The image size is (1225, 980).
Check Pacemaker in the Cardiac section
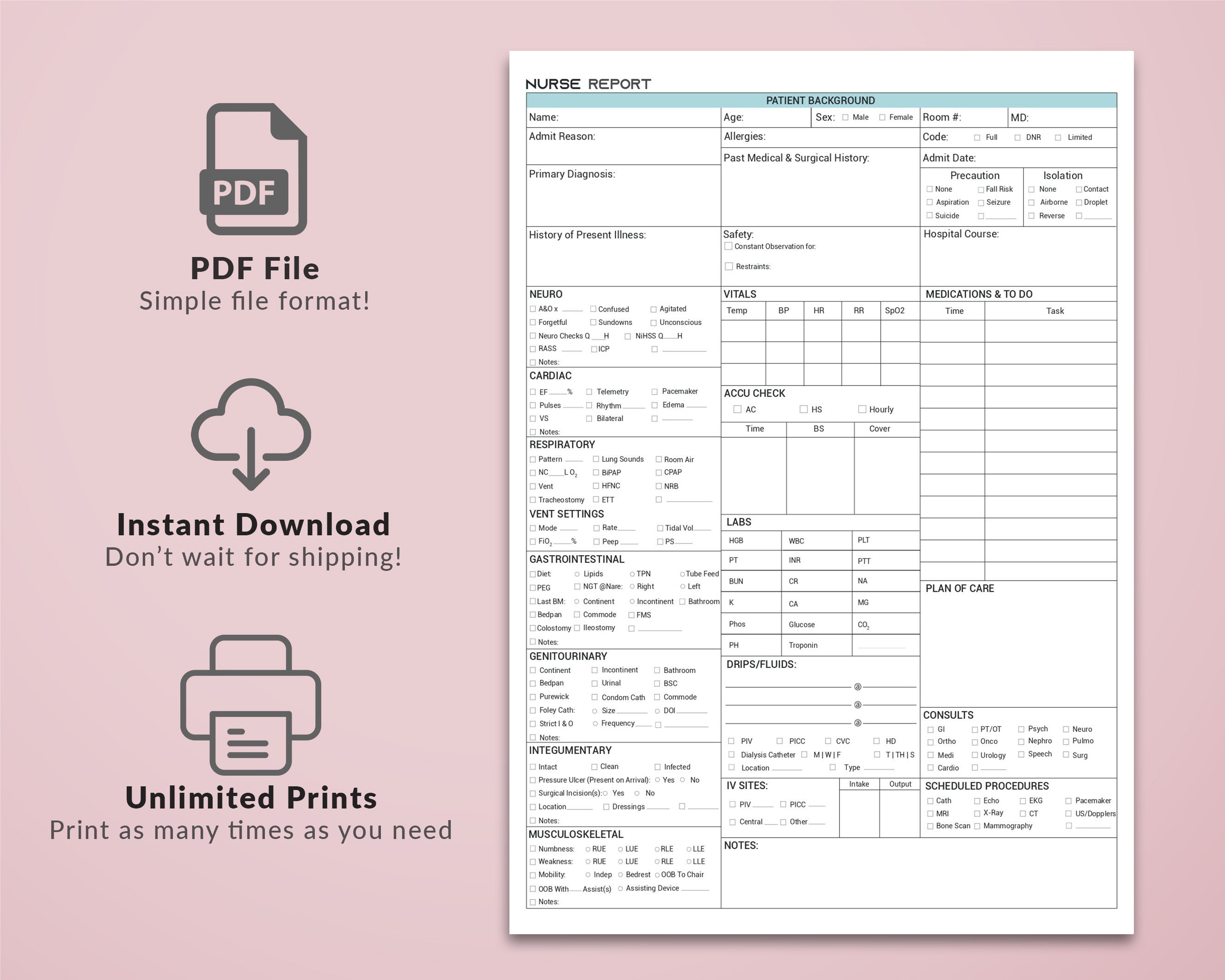654,392
